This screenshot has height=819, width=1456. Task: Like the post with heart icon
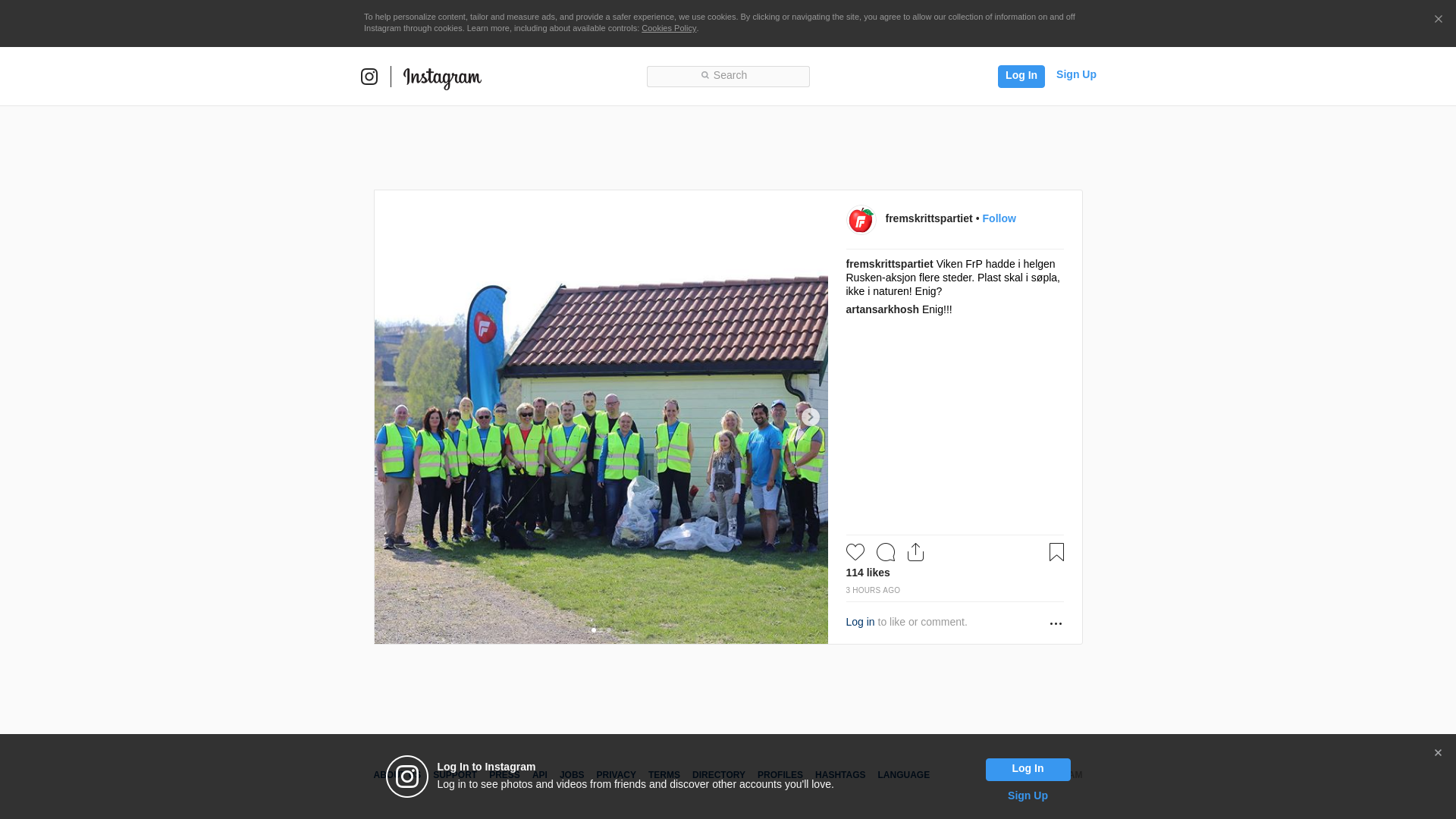855,552
